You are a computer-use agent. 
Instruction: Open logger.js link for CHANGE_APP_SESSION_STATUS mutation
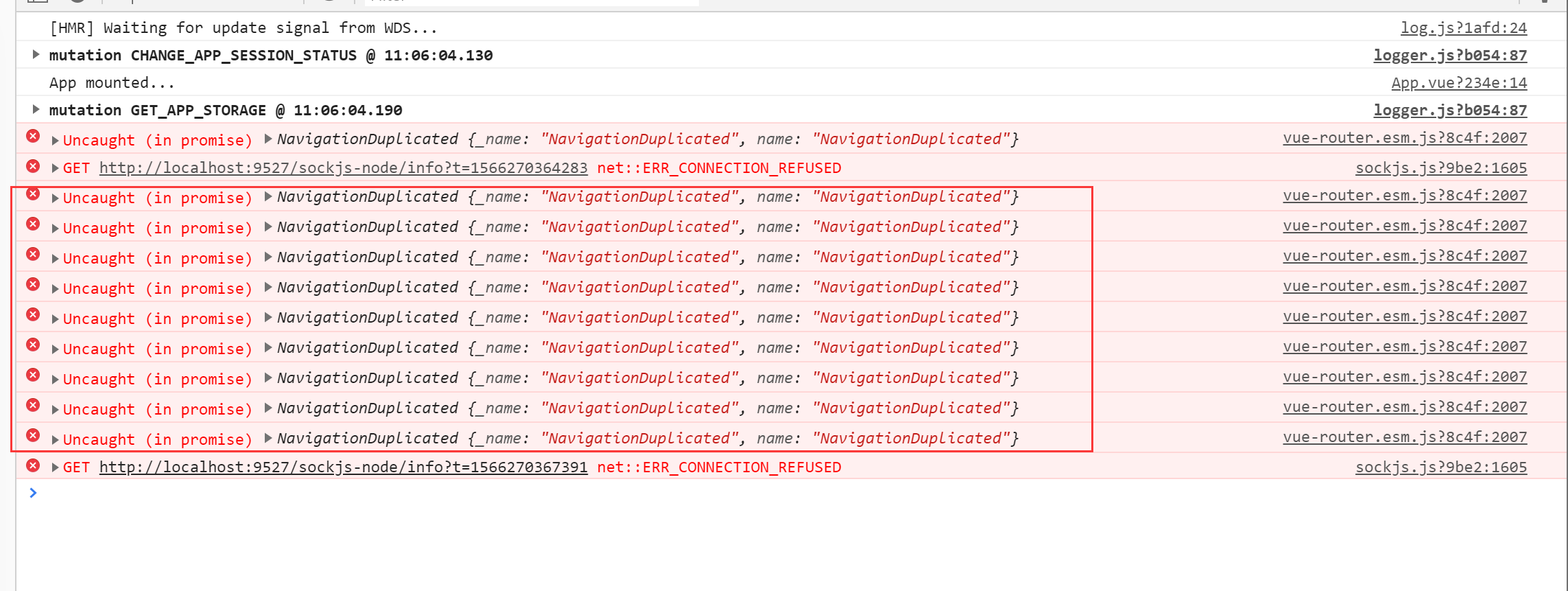pos(1450,56)
